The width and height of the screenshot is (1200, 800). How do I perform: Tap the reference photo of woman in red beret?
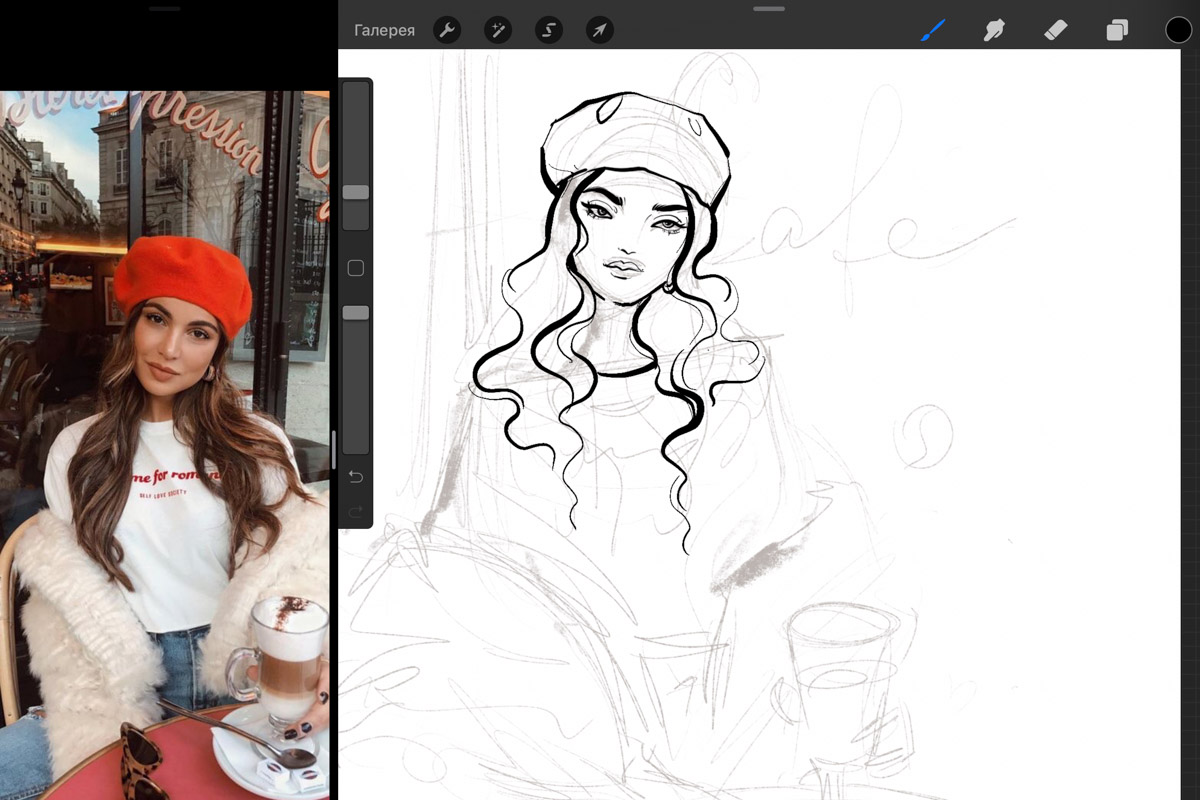[x=165, y=440]
